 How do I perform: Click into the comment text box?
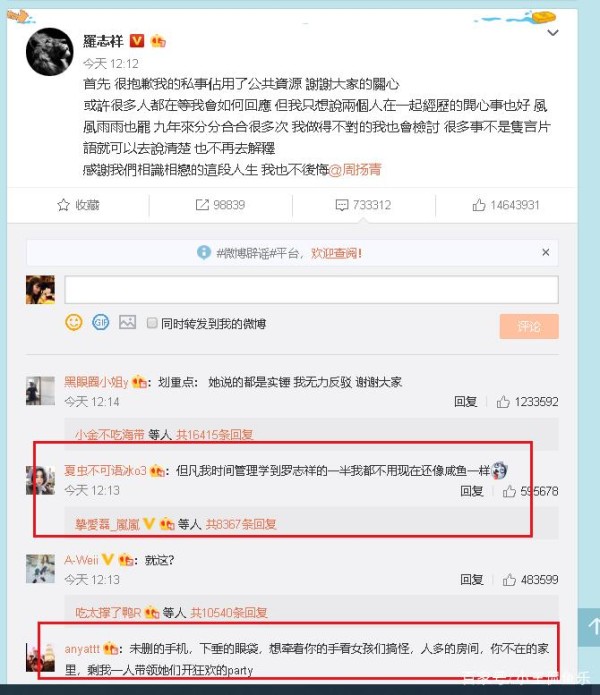pos(312,289)
